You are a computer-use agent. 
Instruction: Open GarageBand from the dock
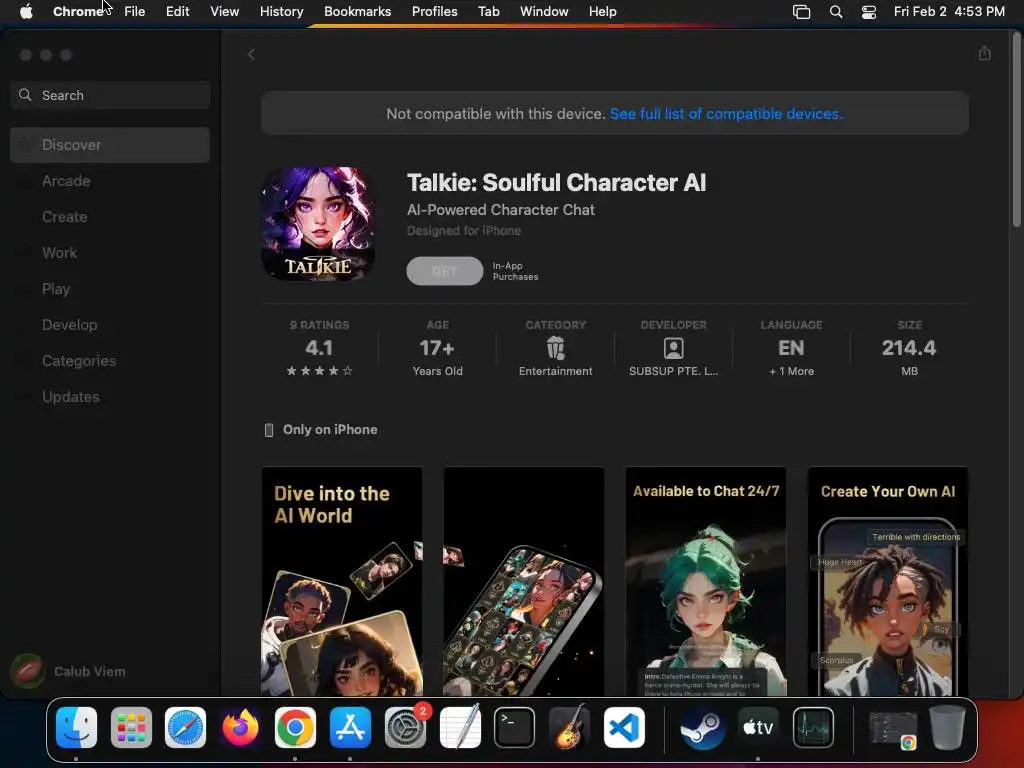pyautogui.click(x=569, y=727)
